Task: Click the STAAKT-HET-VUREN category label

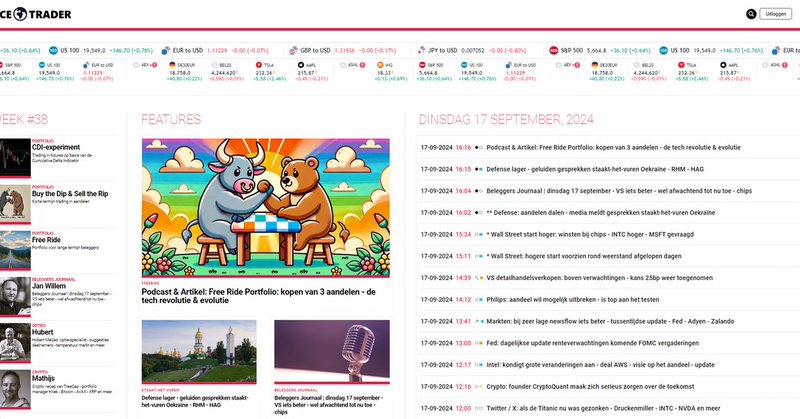Action: [x=160, y=390]
